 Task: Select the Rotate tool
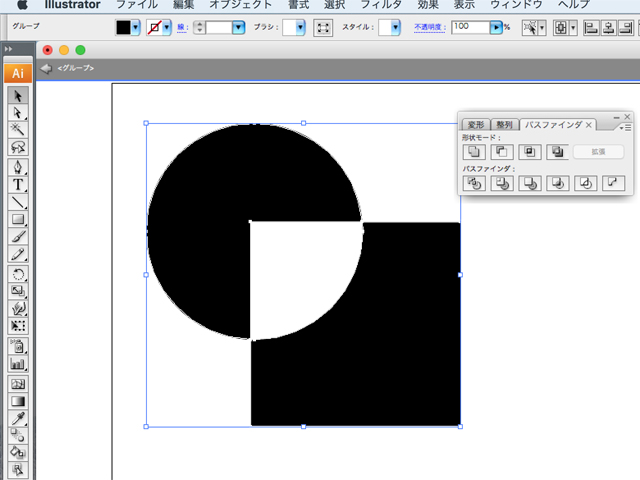tap(18, 274)
